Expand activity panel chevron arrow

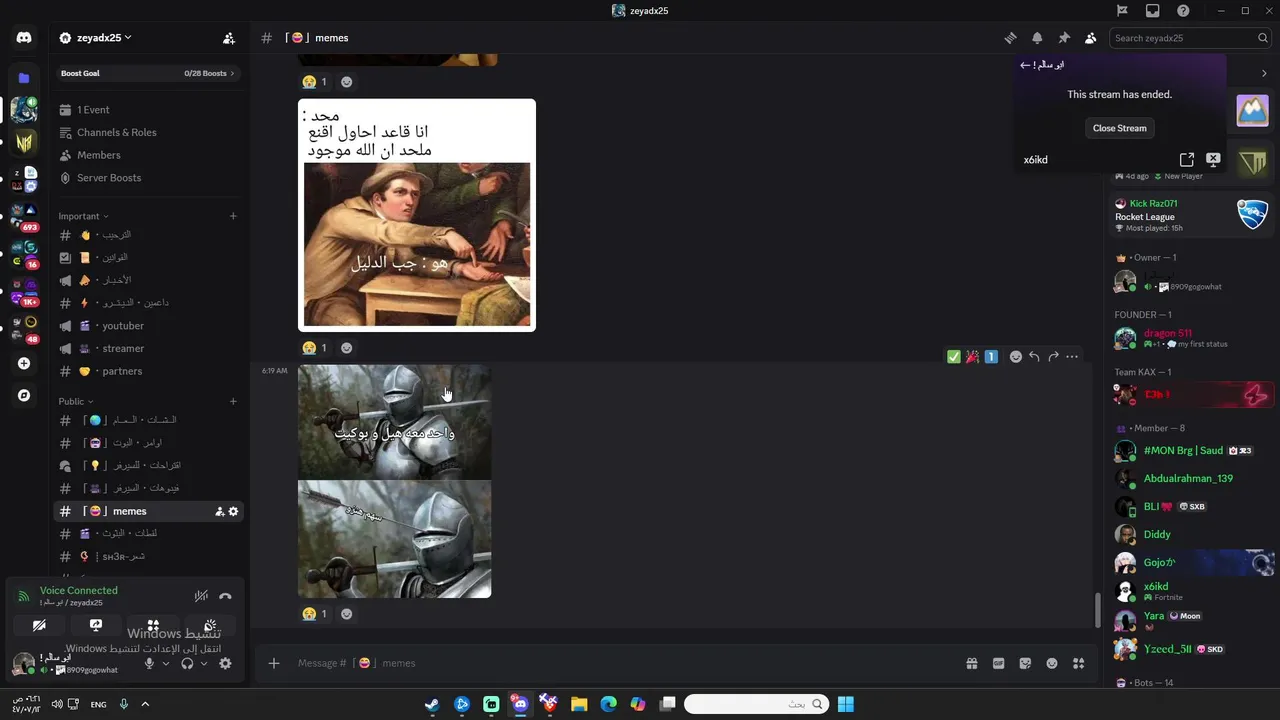(1264, 73)
